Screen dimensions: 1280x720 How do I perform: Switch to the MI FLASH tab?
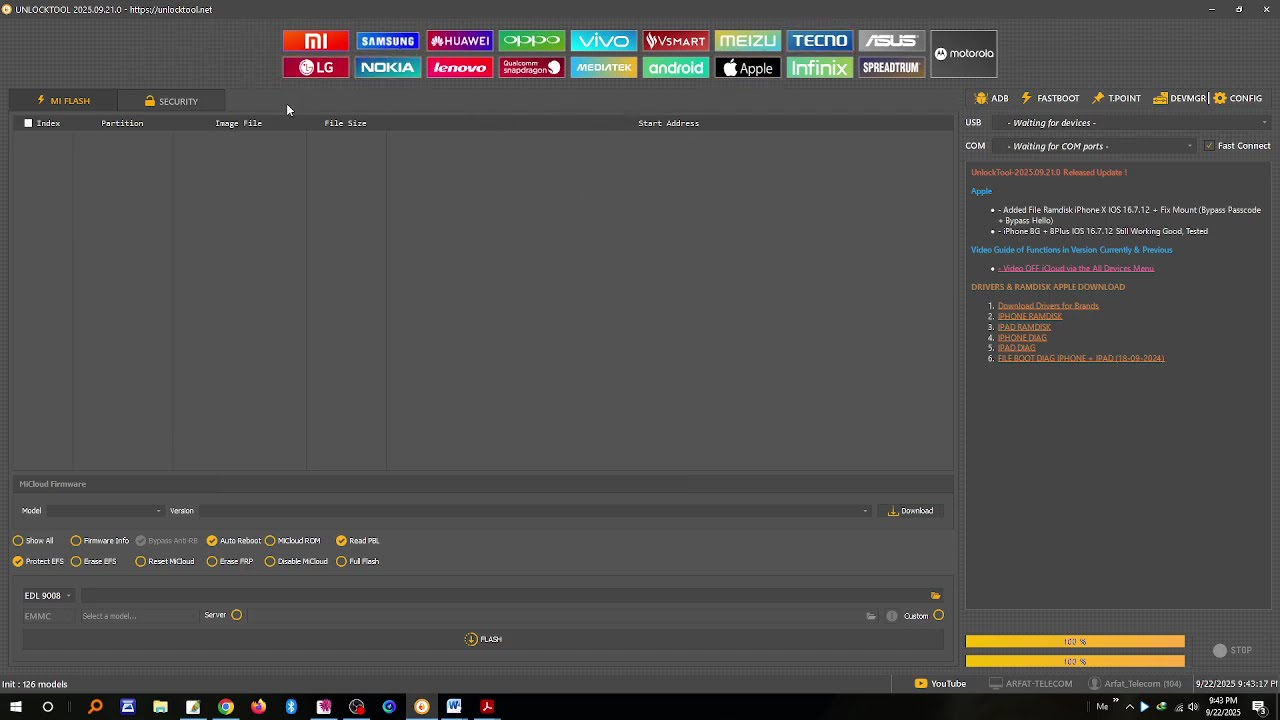63,101
